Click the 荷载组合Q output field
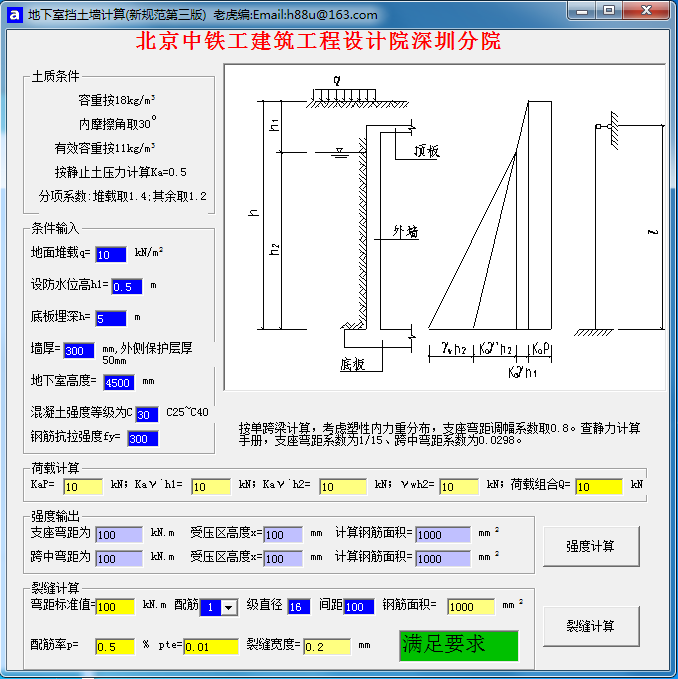Viewport: 678px width, 679px height. (599, 487)
